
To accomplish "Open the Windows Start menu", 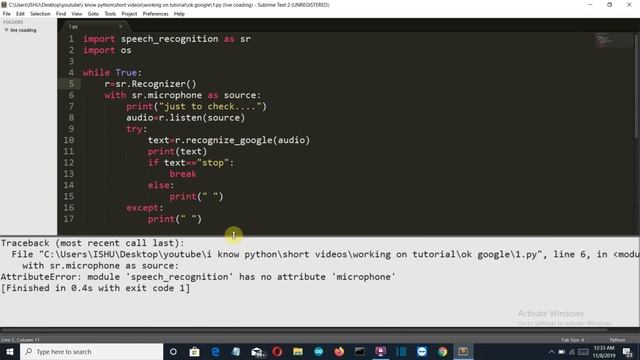I will 10,351.
